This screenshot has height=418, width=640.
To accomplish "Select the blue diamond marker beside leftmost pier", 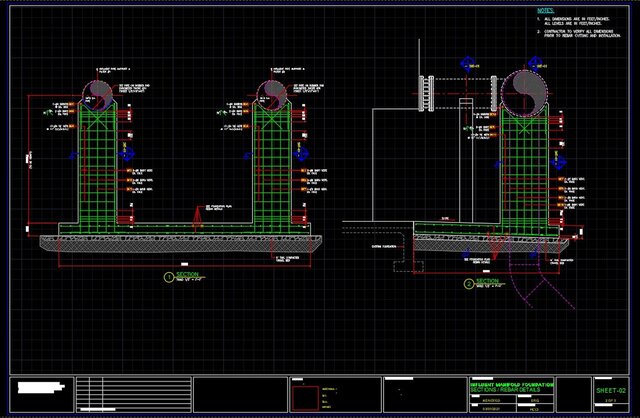I will point(72,154).
